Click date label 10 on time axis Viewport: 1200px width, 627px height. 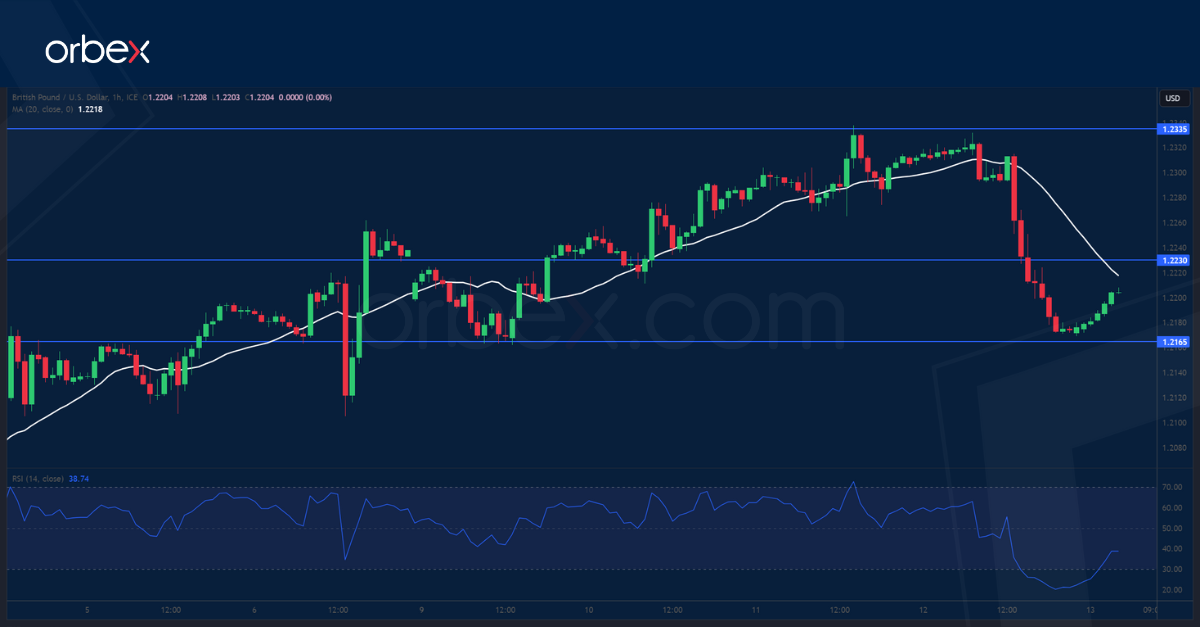tap(589, 609)
